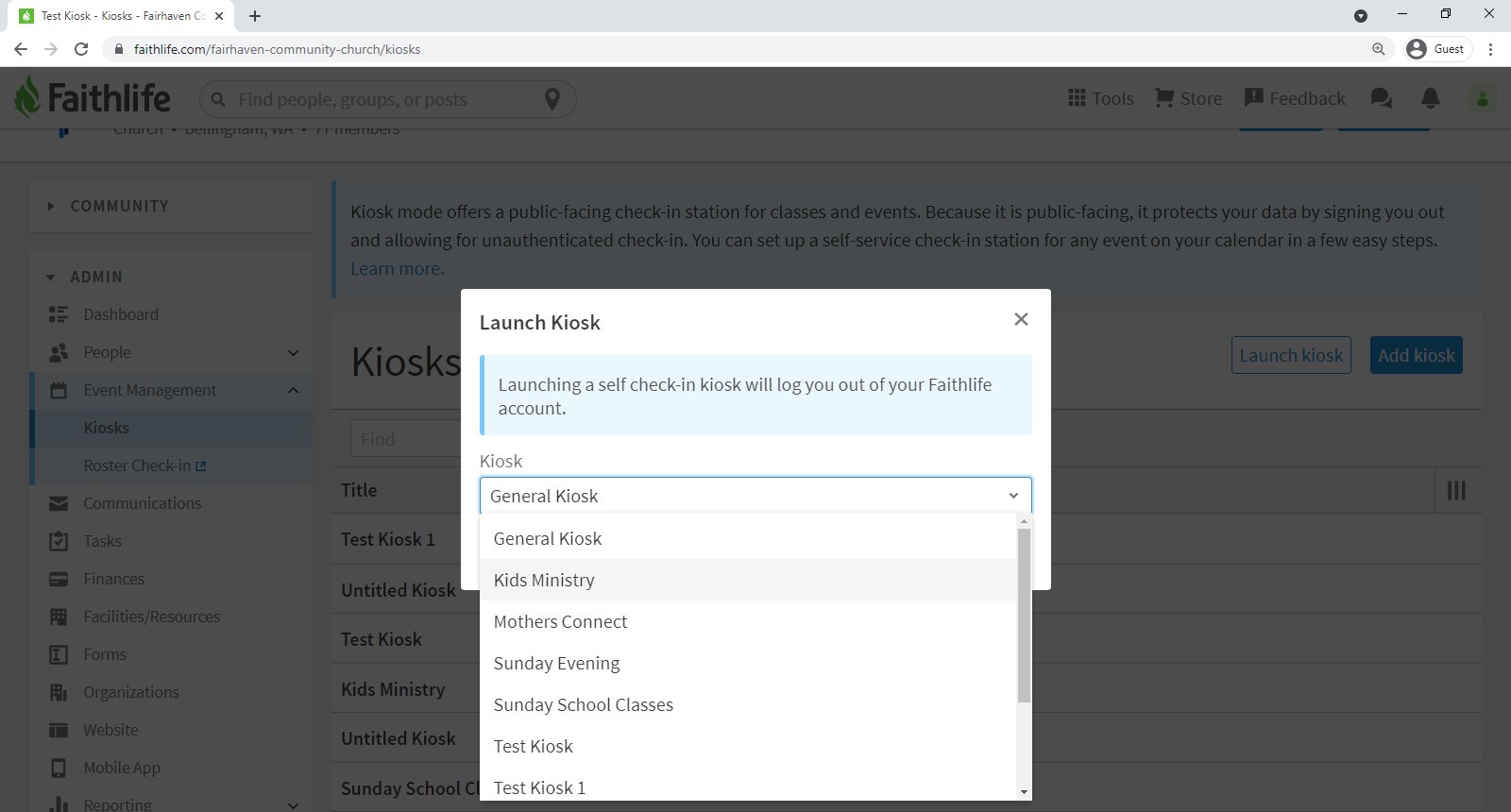Collapse the Admin sidebar section
The width and height of the screenshot is (1511, 812).
[171, 277]
